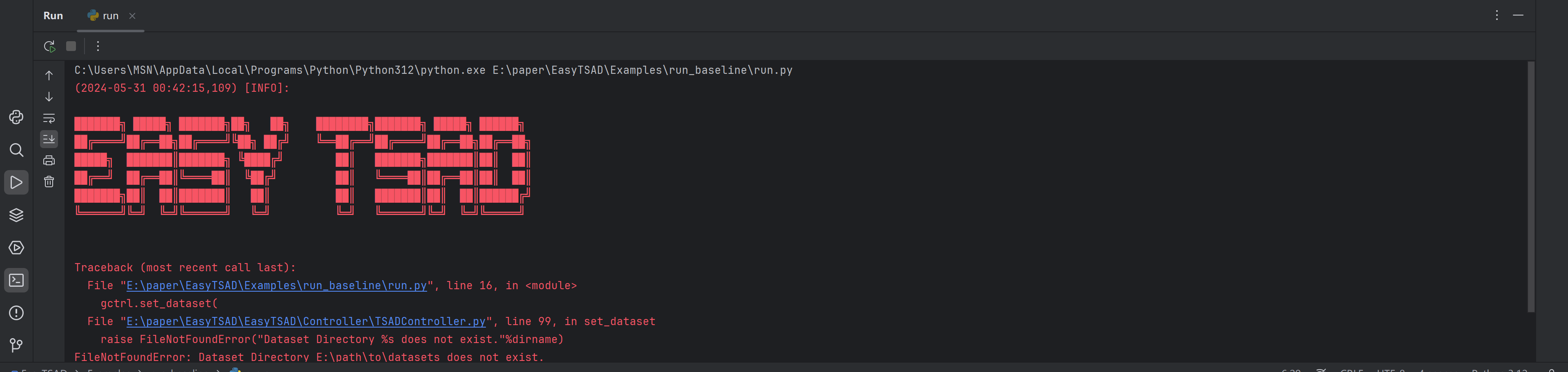Toggle scroll to end of console

pyautogui.click(x=49, y=139)
